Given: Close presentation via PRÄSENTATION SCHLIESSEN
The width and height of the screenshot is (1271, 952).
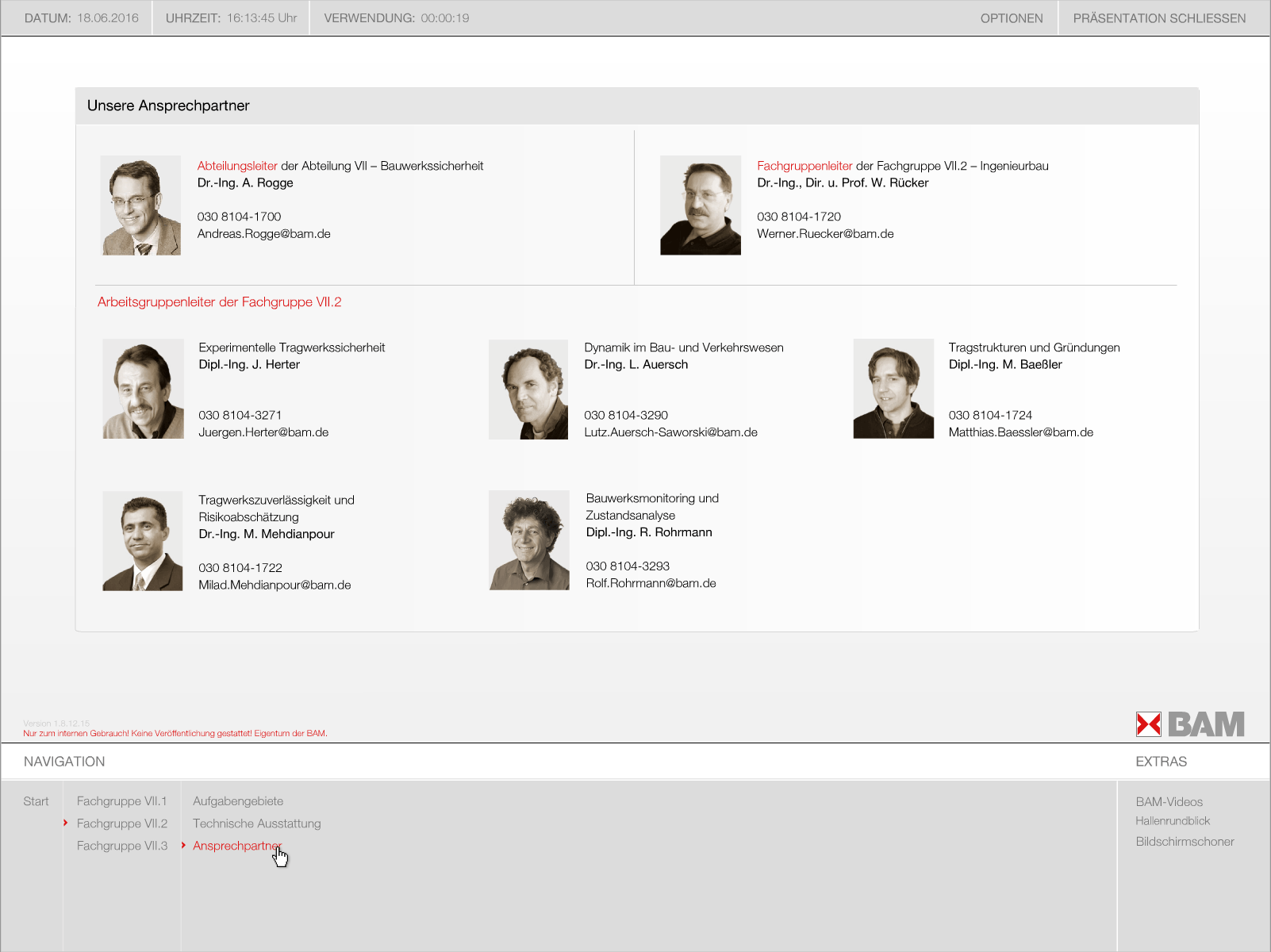Looking at the screenshot, I should coord(1158,18).
